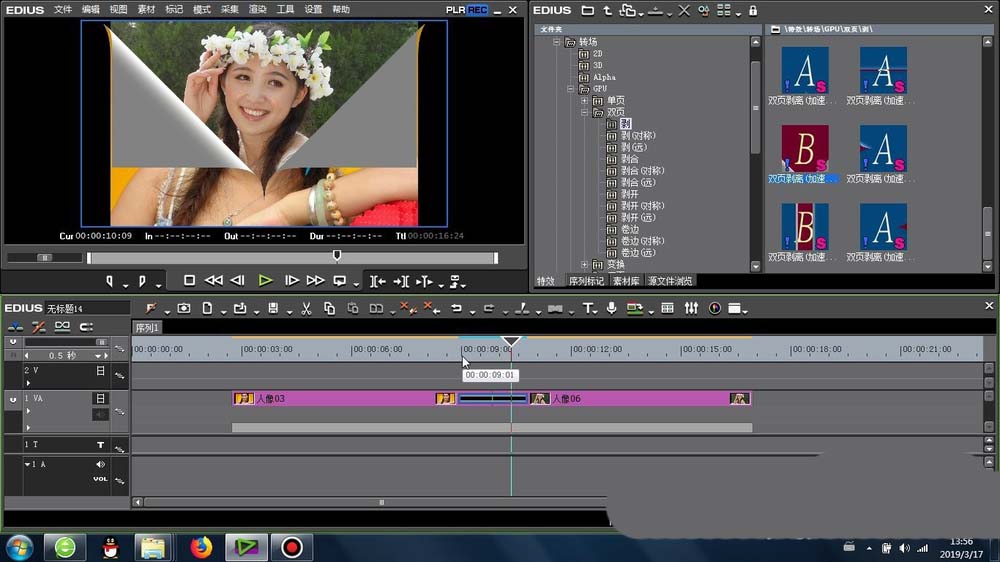Toggle audio mute speaker on 1 A track
1000x562 pixels.
[100, 464]
